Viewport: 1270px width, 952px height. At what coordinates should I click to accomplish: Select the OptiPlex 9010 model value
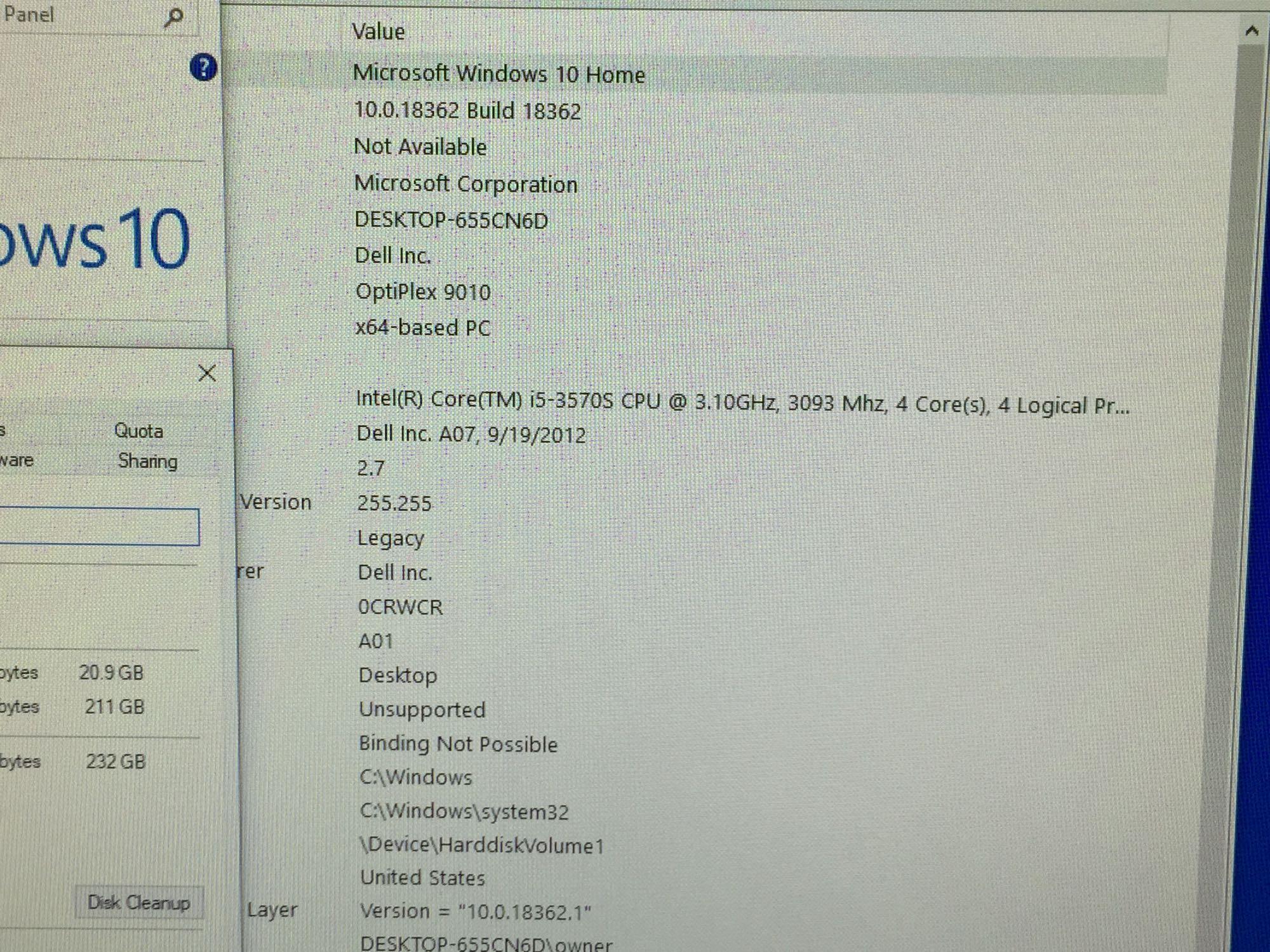coord(423,292)
